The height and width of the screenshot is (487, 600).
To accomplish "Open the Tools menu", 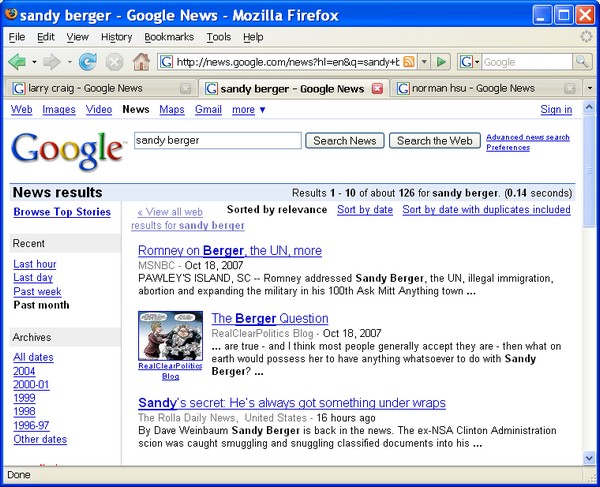I will coord(218,37).
